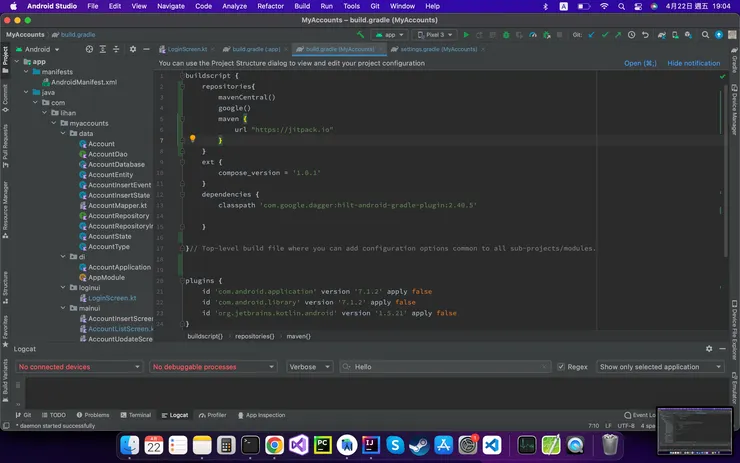Open the Refactor menu
Screen dimensions: 740x463
click(270, 6)
